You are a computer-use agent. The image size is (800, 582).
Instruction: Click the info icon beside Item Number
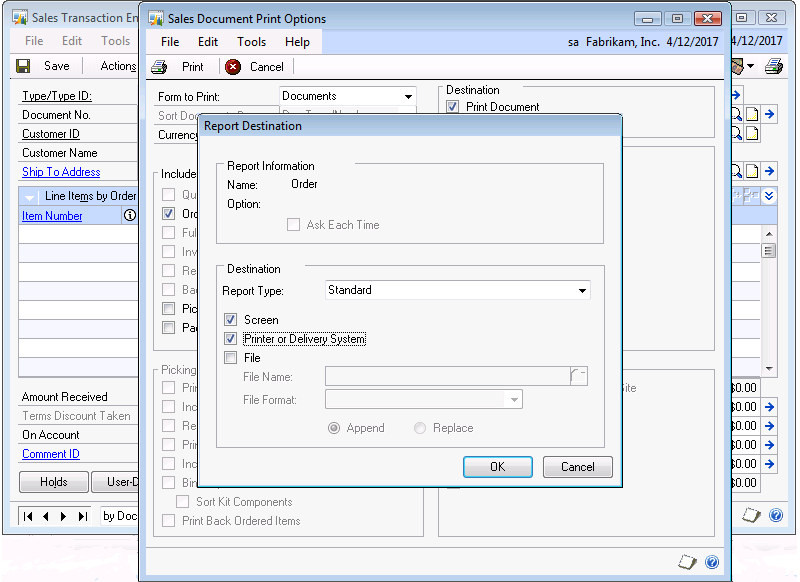pos(129,215)
